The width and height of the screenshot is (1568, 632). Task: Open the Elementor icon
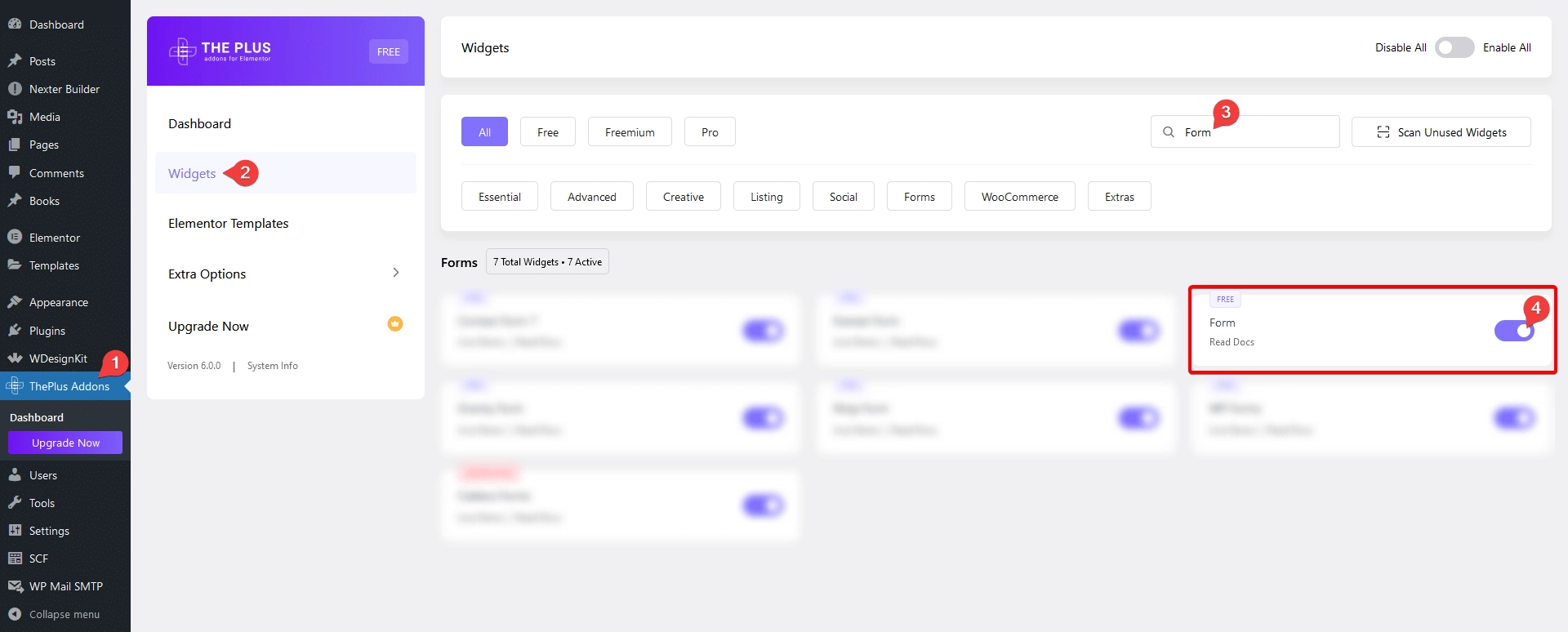pyautogui.click(x=15, y=238)
